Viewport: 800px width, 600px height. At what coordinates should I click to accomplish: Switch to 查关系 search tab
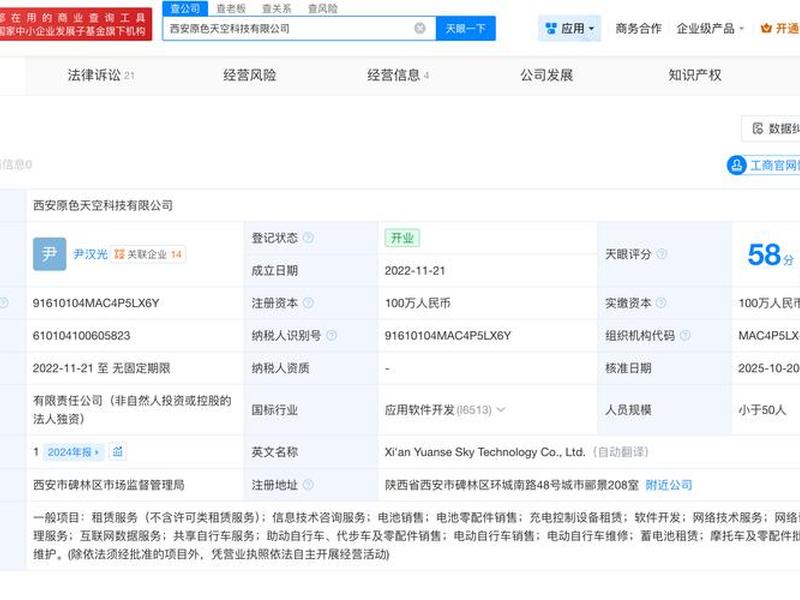(x=277, y=8)
